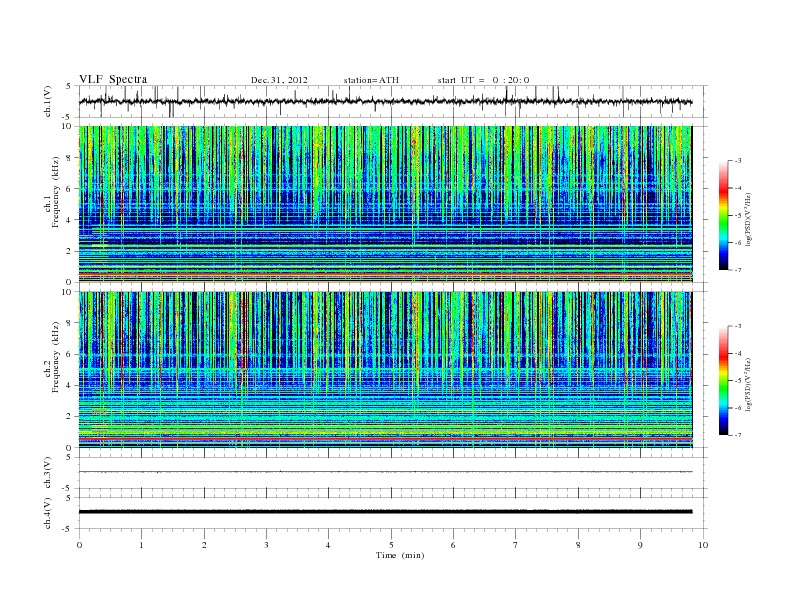Click time axis tick label "5"
The image size is (792, 612).
[391, 545]
